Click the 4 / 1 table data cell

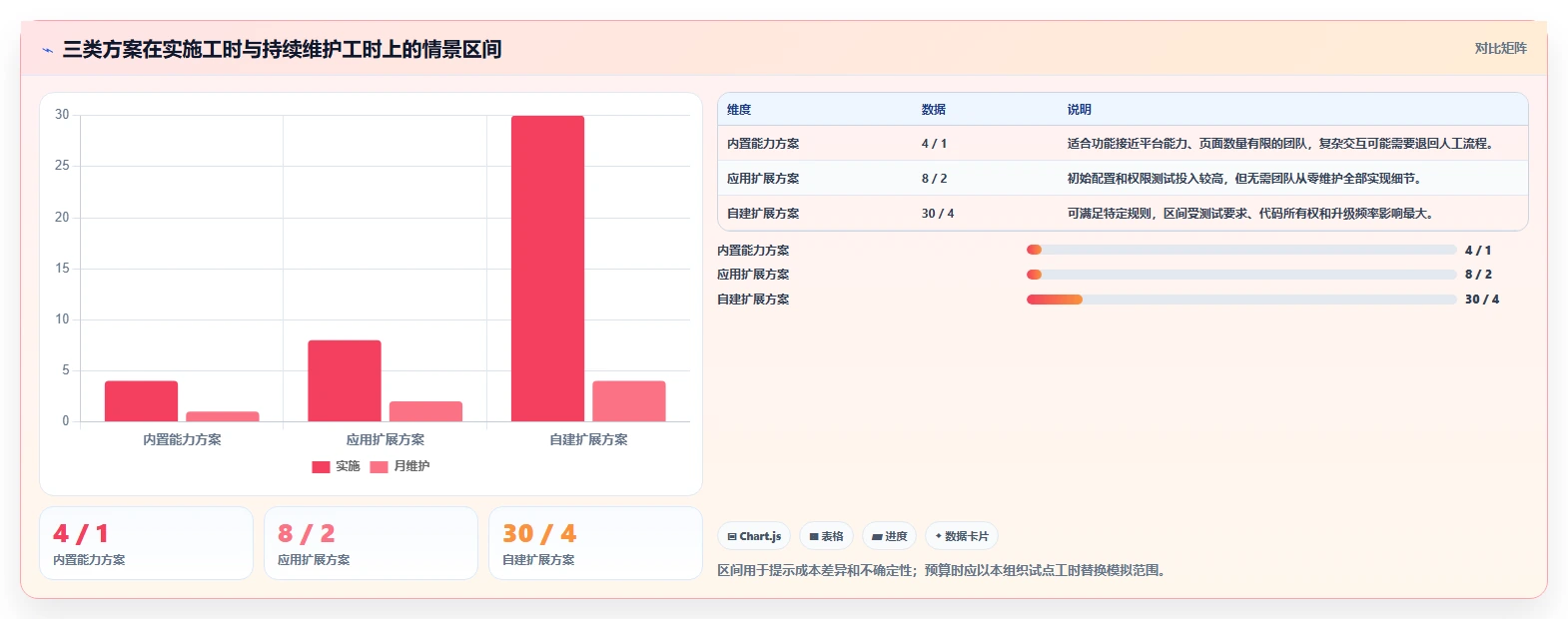click(x=934, y=144)
